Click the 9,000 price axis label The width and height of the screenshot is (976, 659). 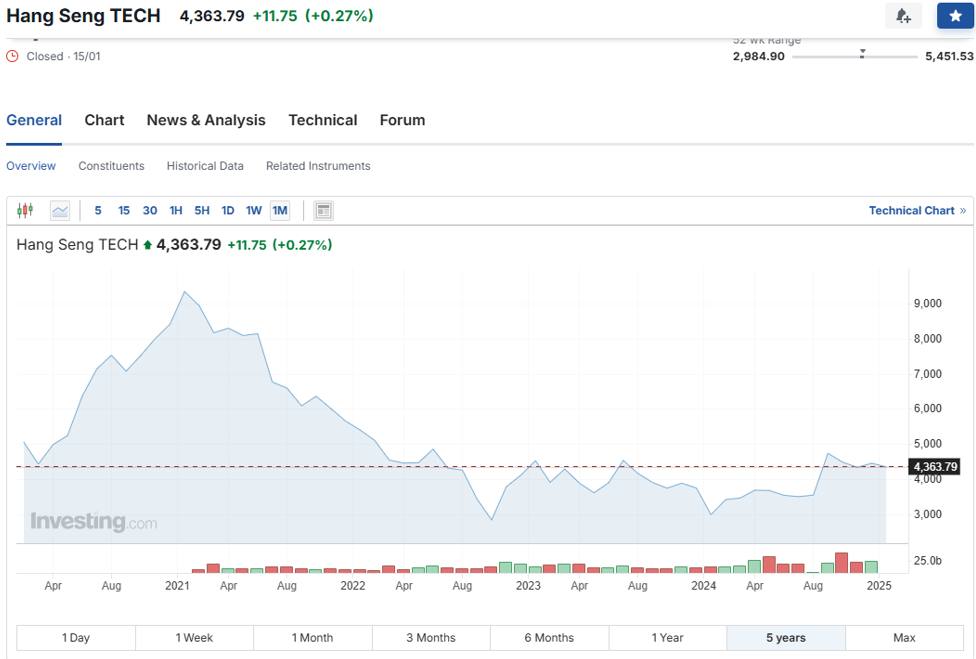[x=927, y=303]
